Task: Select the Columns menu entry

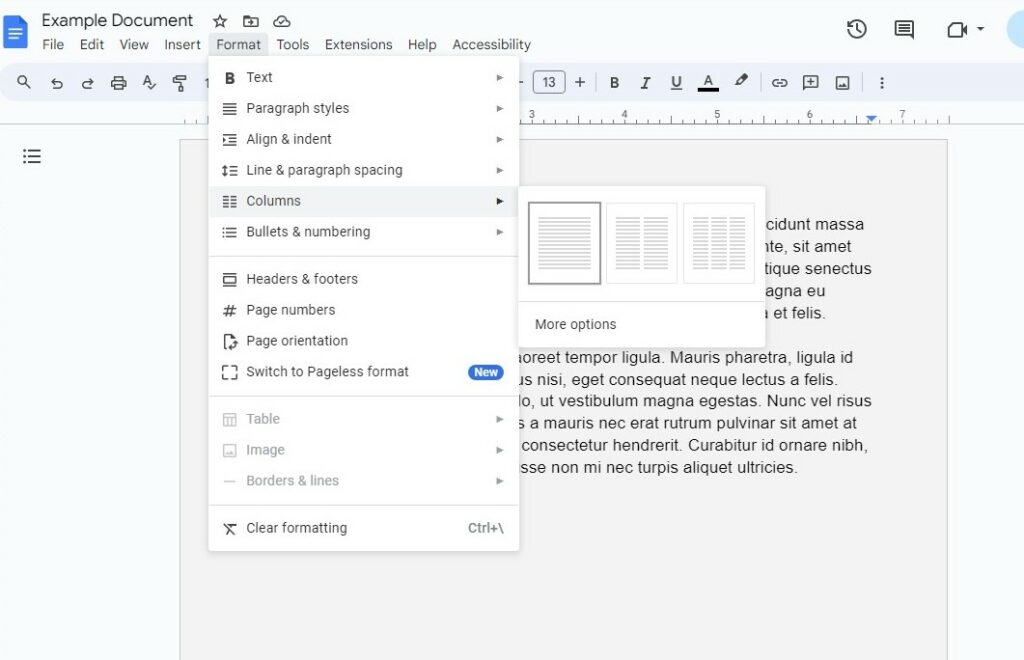Action: [364, 201]
